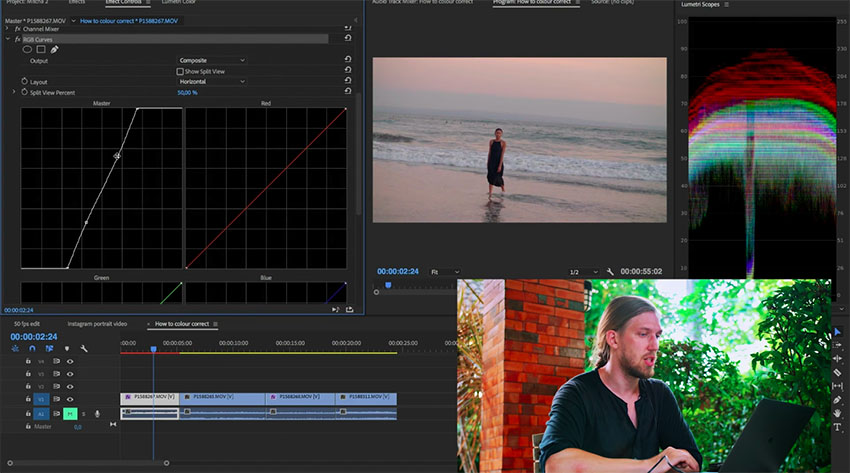Screen dimensions: 850x473
Task: Select the P1588267.MOV clip on V1
Action: [x=150, y=399]
